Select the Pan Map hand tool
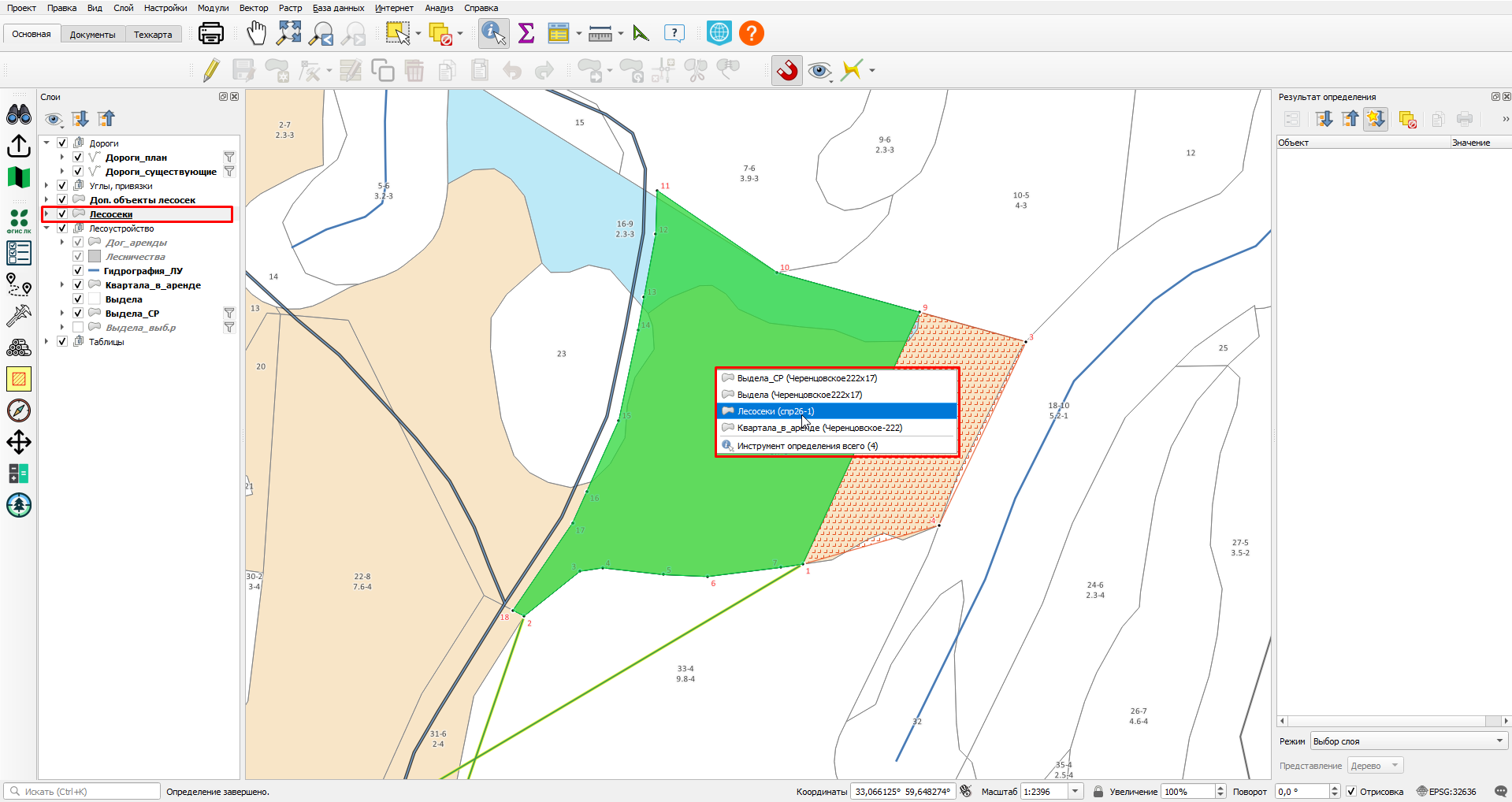 pos(257,33)
